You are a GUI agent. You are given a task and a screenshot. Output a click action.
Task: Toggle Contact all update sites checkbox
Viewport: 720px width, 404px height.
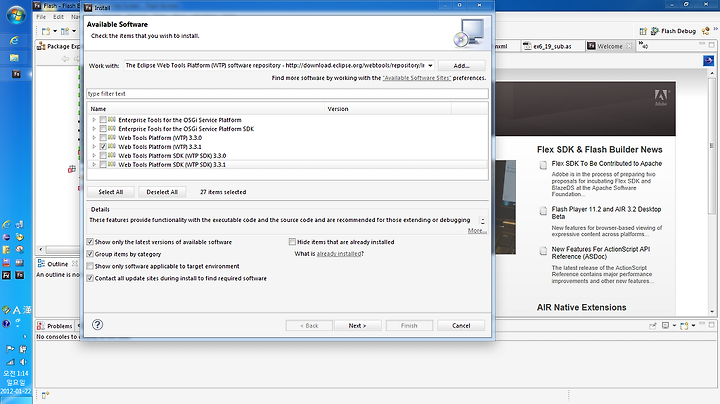[x=90, y=278]
